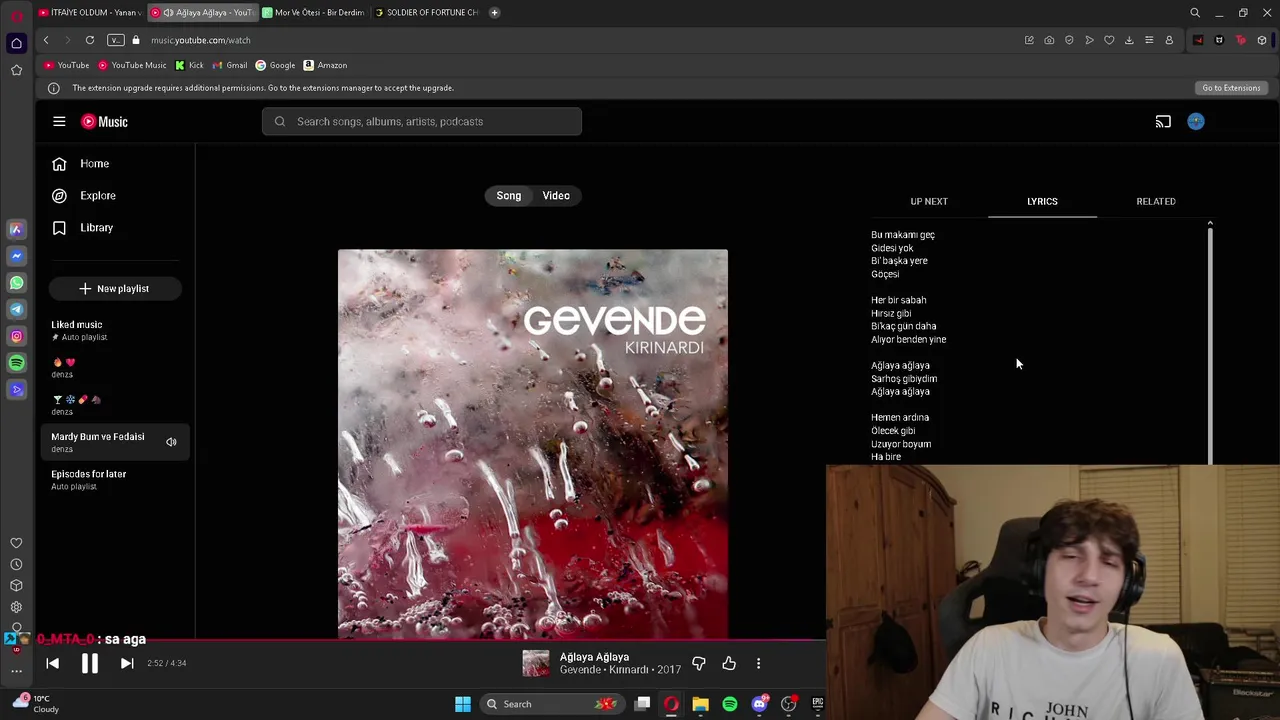Open Aria AI in Opera sidebar

click(16, 229)
